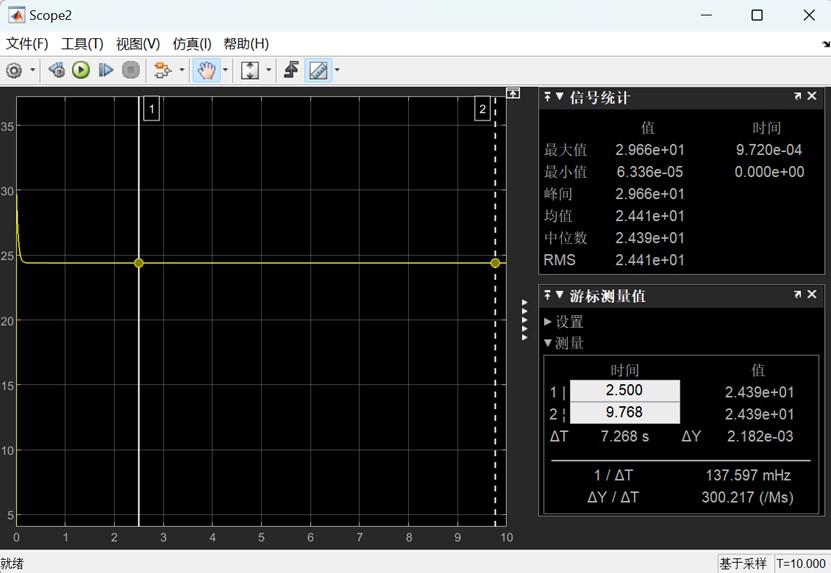Open dropdown arrow next to measurements icon
Viewport: 831px width, 573px height.
point(337,70)
